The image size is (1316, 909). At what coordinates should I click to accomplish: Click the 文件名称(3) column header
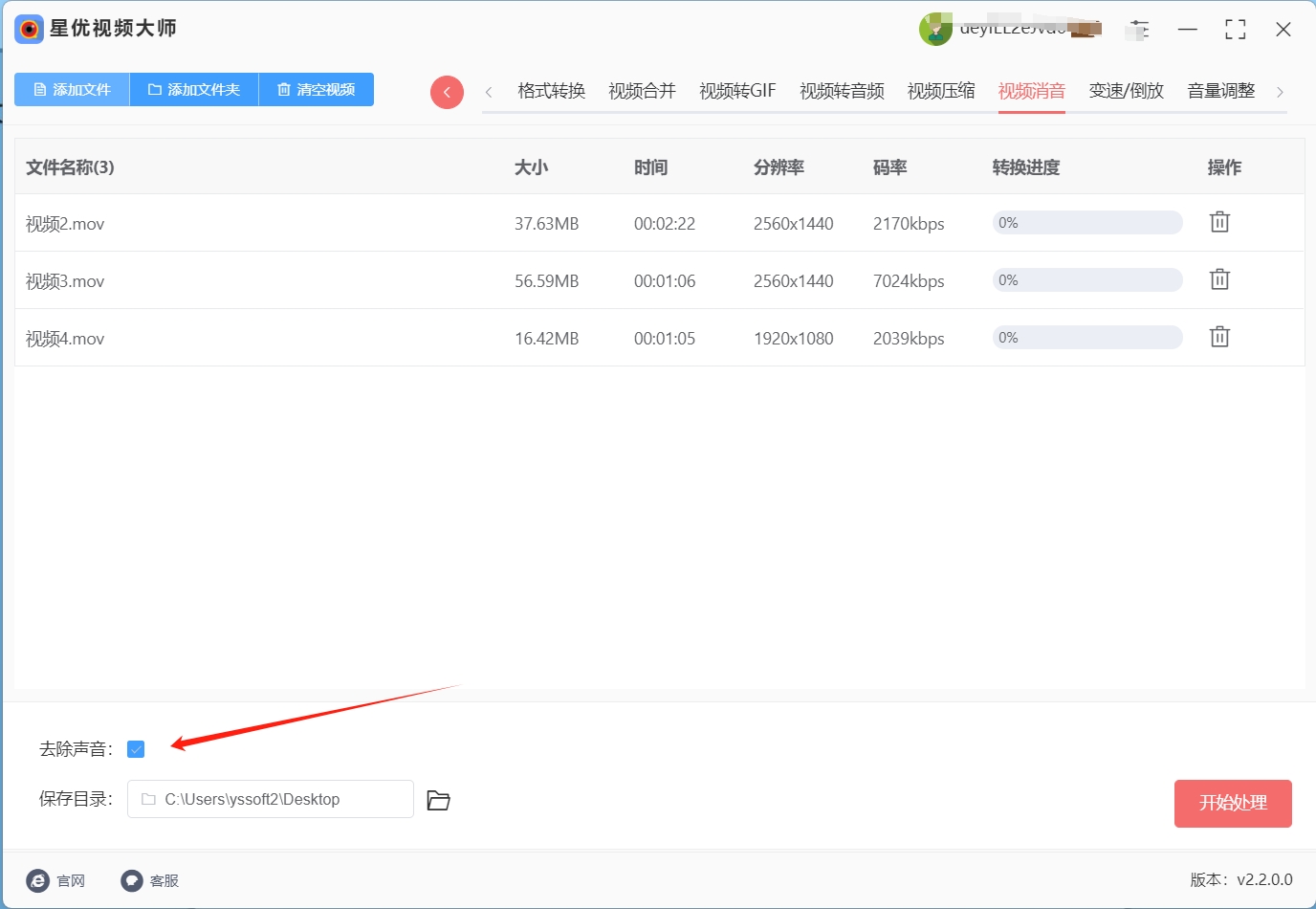coord(70,167)
